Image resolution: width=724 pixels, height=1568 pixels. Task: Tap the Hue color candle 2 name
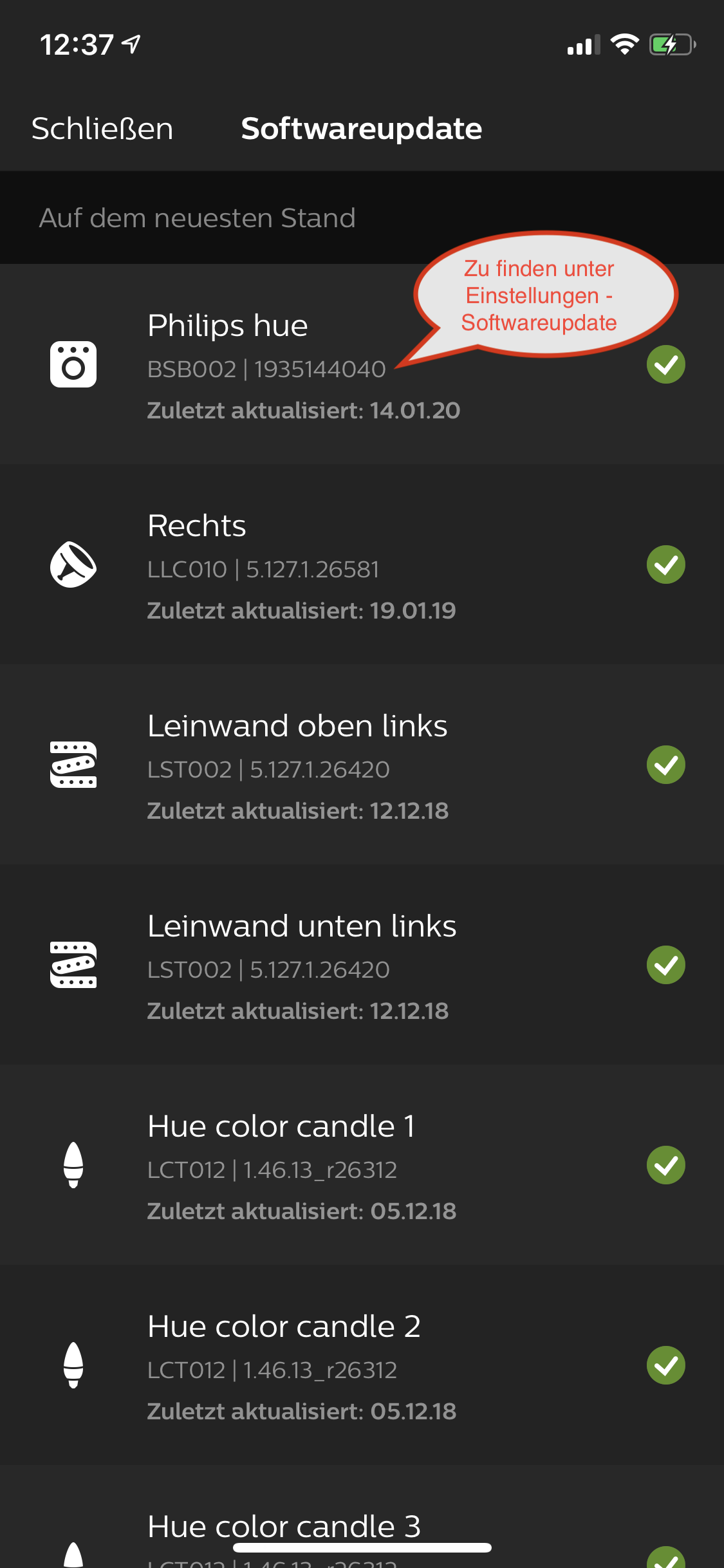(x=284, y=1327)
